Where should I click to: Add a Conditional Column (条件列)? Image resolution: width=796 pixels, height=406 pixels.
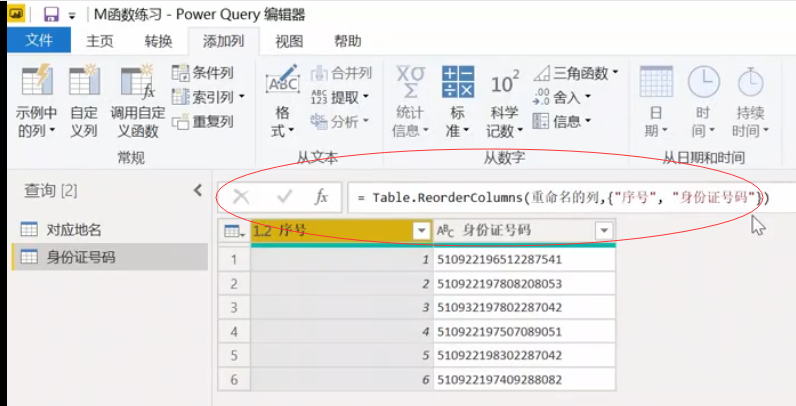pyautogui.click(x=203, y=73)
